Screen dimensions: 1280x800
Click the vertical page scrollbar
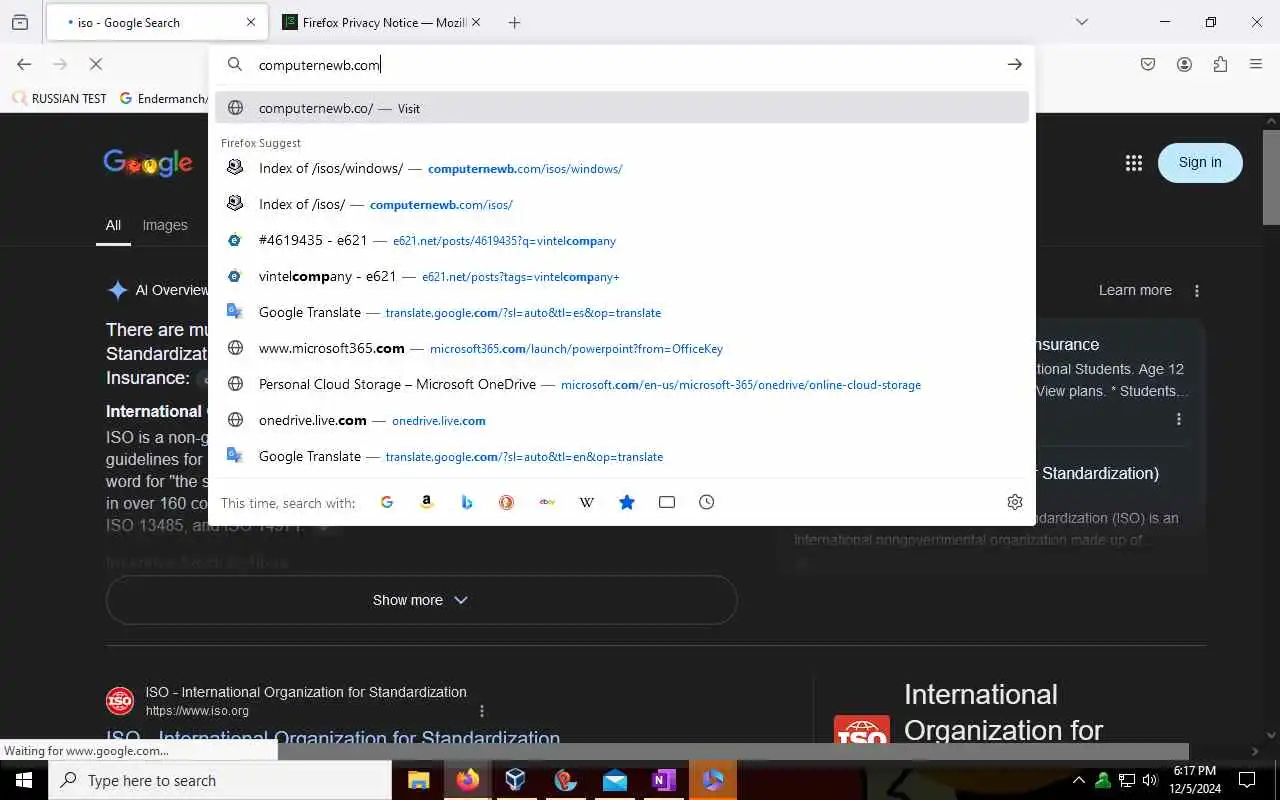(1271, 178)
